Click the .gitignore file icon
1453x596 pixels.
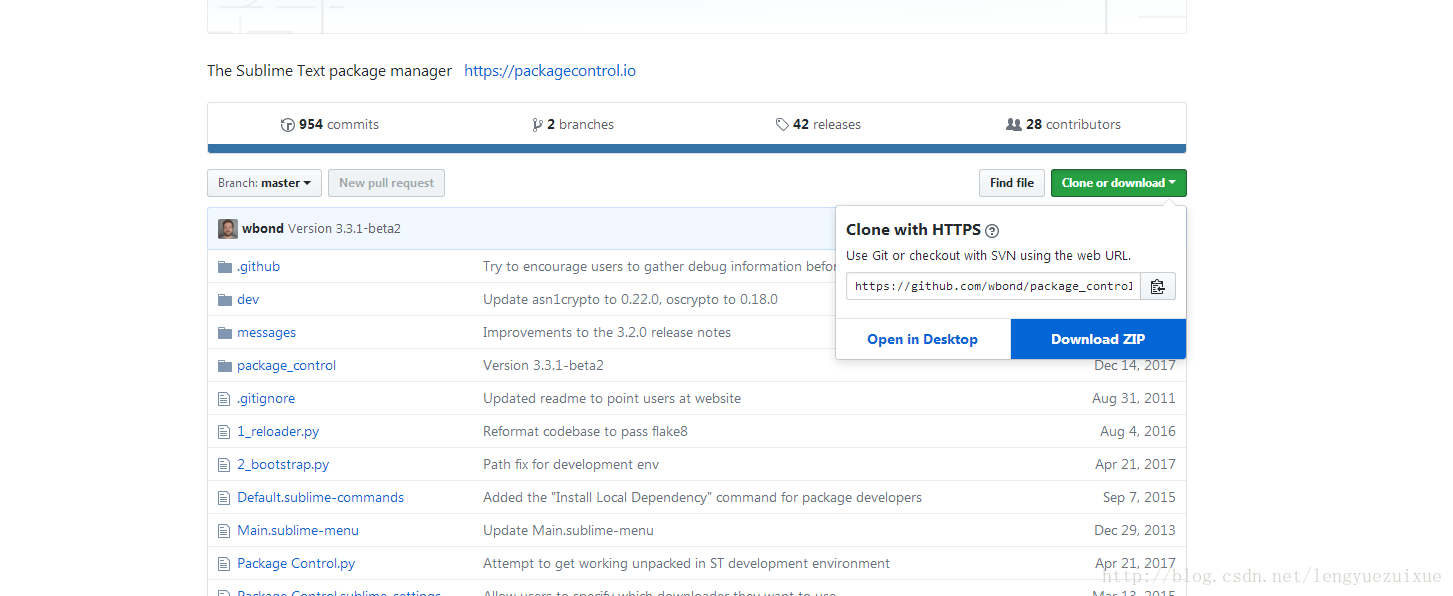[x=224, y=399]
